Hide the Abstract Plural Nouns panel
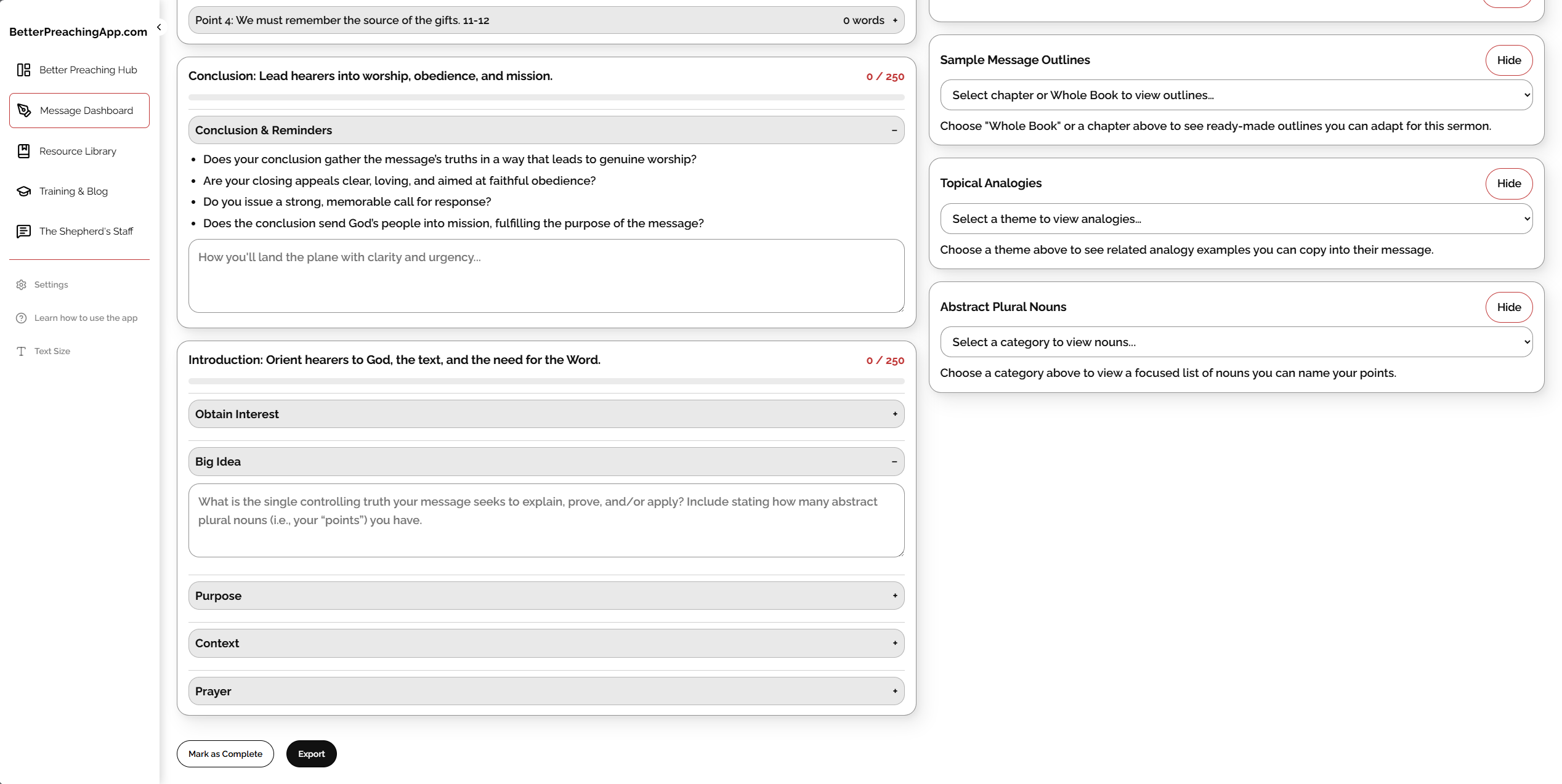Image resolution: width=1562 pixels, height=784 pixels. (x=1508, y=307)
